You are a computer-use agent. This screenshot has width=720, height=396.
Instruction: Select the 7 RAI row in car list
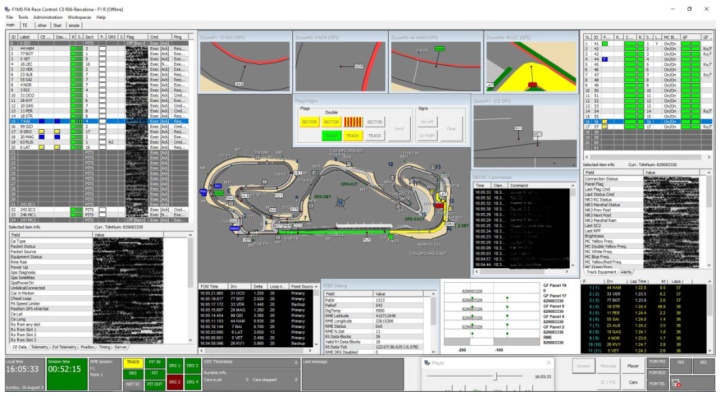pos(99,121)
